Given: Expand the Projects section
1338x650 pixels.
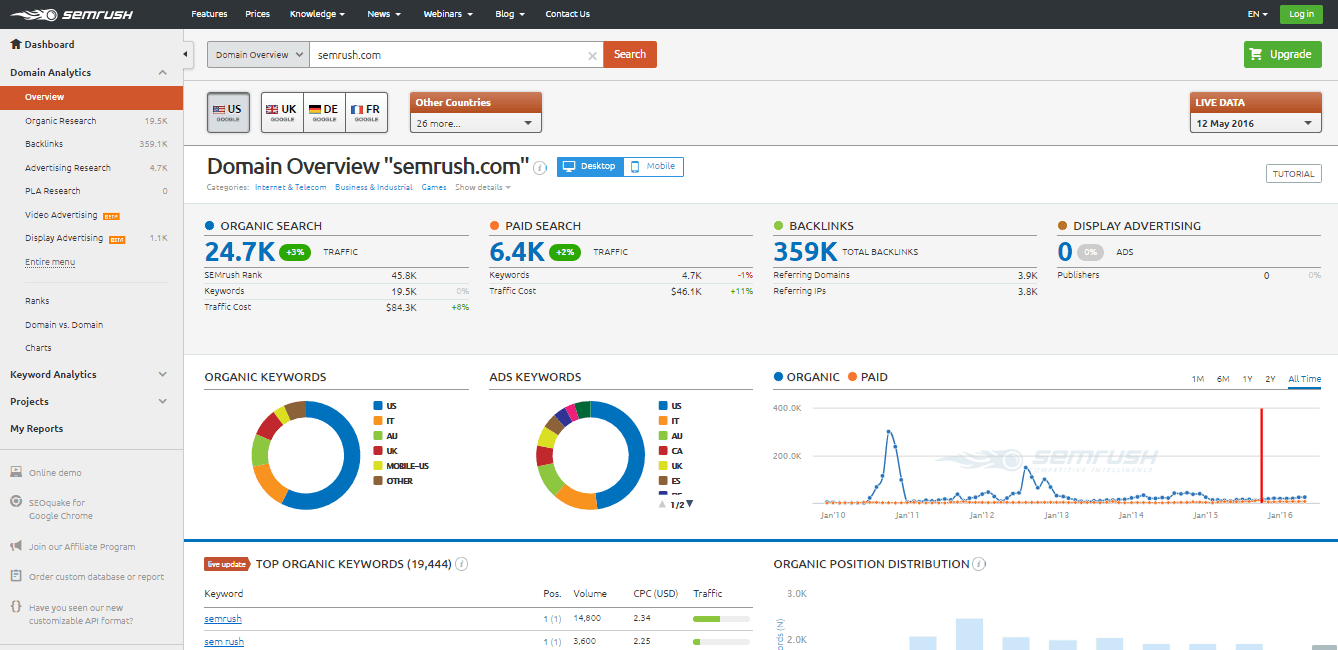Looking at the screenshot, I should pos(163,402).
